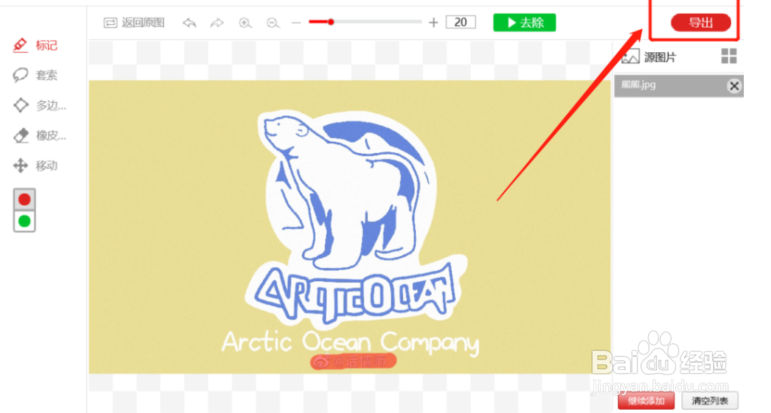771x413 pixels.
Task: Click the red 导出 export button
Action: click(701, 23)
